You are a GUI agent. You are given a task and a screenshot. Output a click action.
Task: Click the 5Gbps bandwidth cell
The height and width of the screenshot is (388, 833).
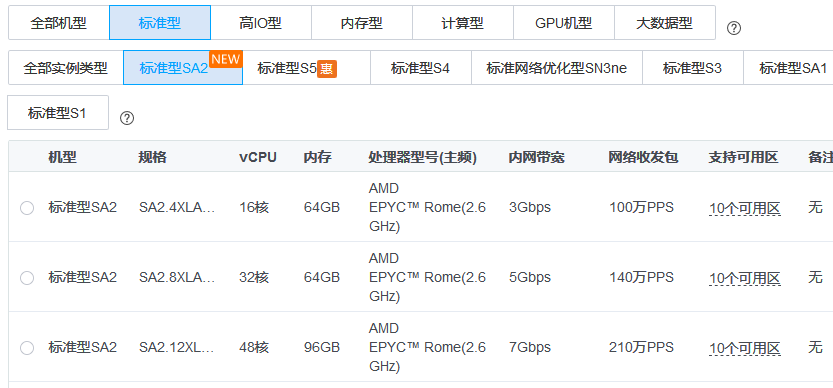[530, 277]
